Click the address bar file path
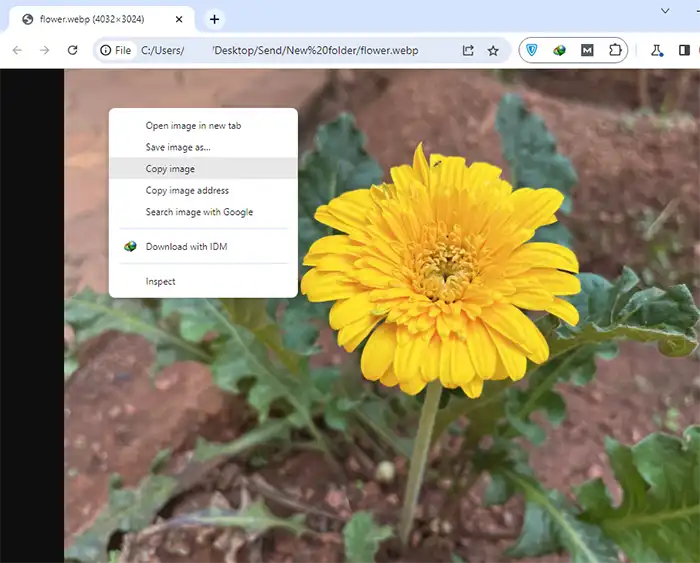This screenshot has height=563, width=700. tap(279, 50)
